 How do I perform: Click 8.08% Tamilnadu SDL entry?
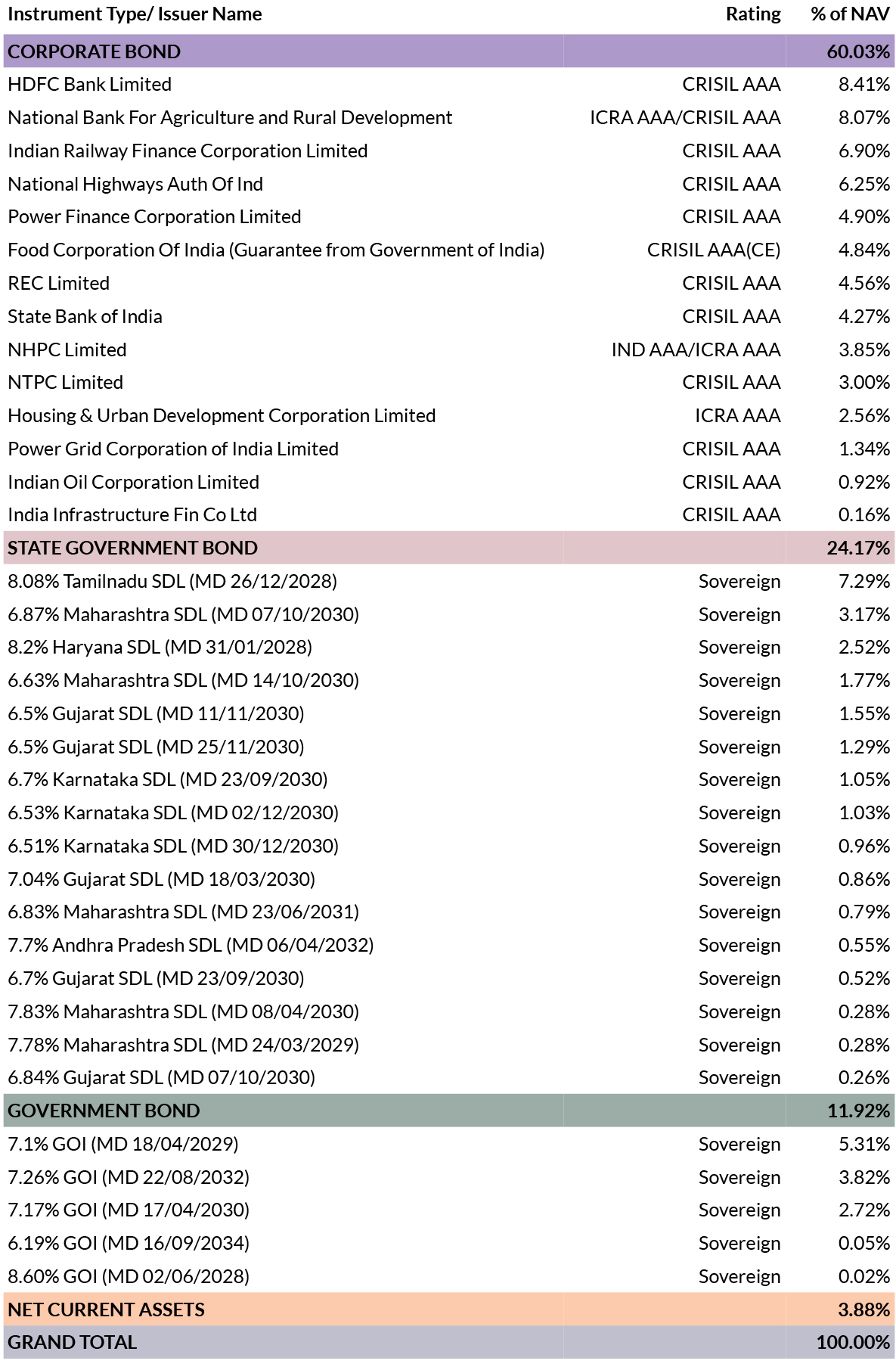(172, 581)
